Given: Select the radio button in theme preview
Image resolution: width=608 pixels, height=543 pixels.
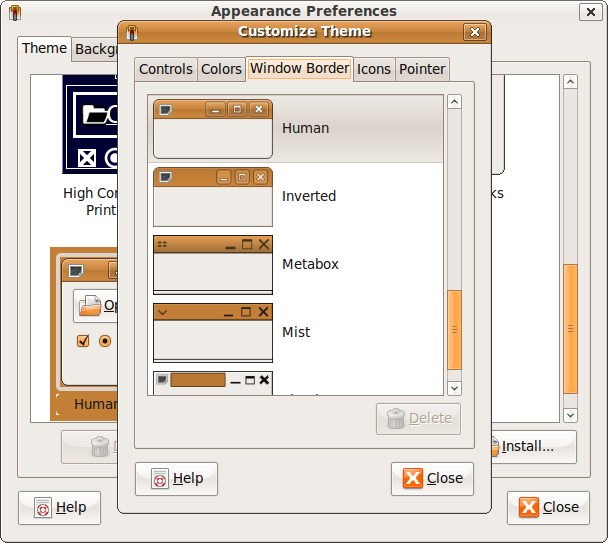Looking at the screenshot, I should click(105, 341).
